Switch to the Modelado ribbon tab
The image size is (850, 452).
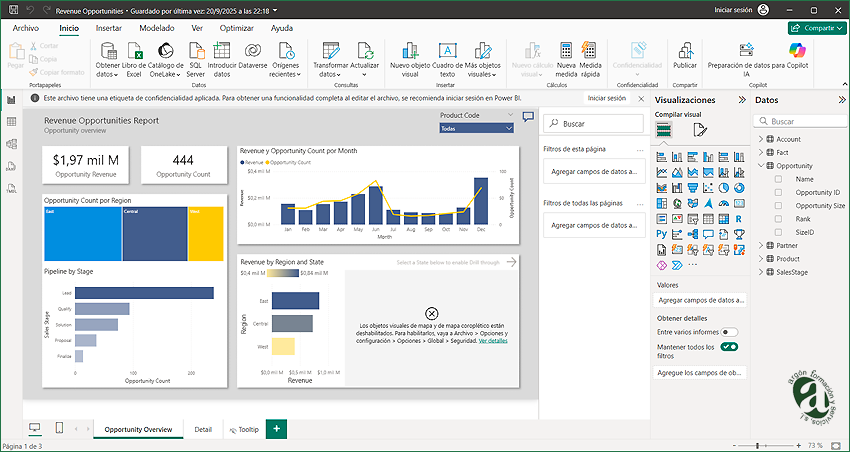[x=157, y=28]
